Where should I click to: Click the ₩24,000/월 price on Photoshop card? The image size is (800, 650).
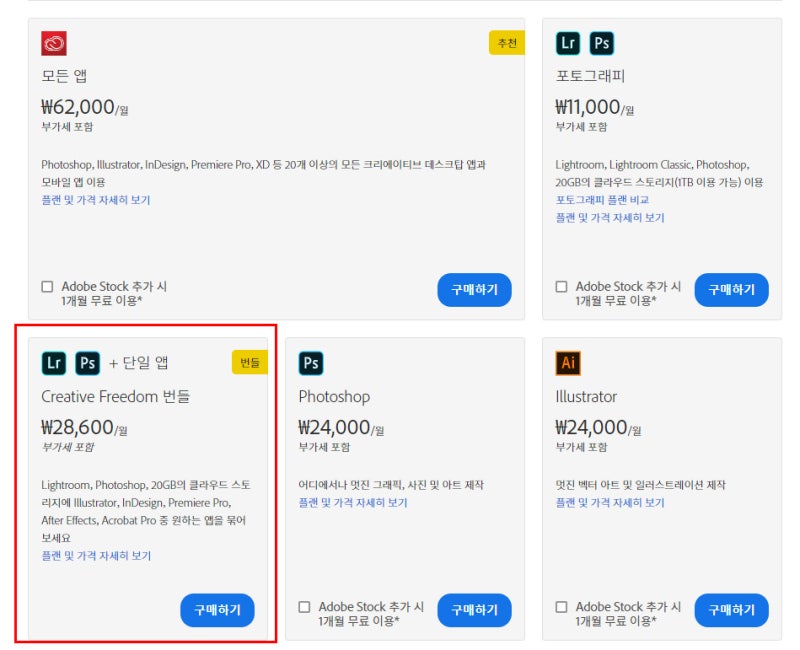[341, 428]
